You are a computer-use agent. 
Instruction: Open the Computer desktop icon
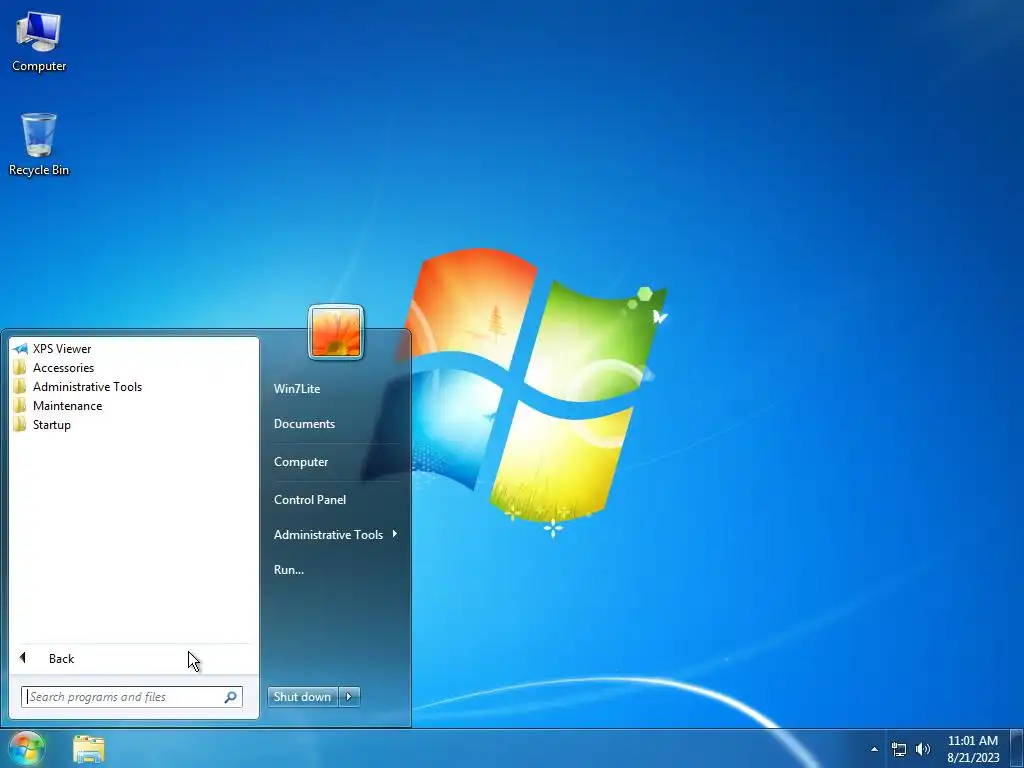click(x=39, y=42)
